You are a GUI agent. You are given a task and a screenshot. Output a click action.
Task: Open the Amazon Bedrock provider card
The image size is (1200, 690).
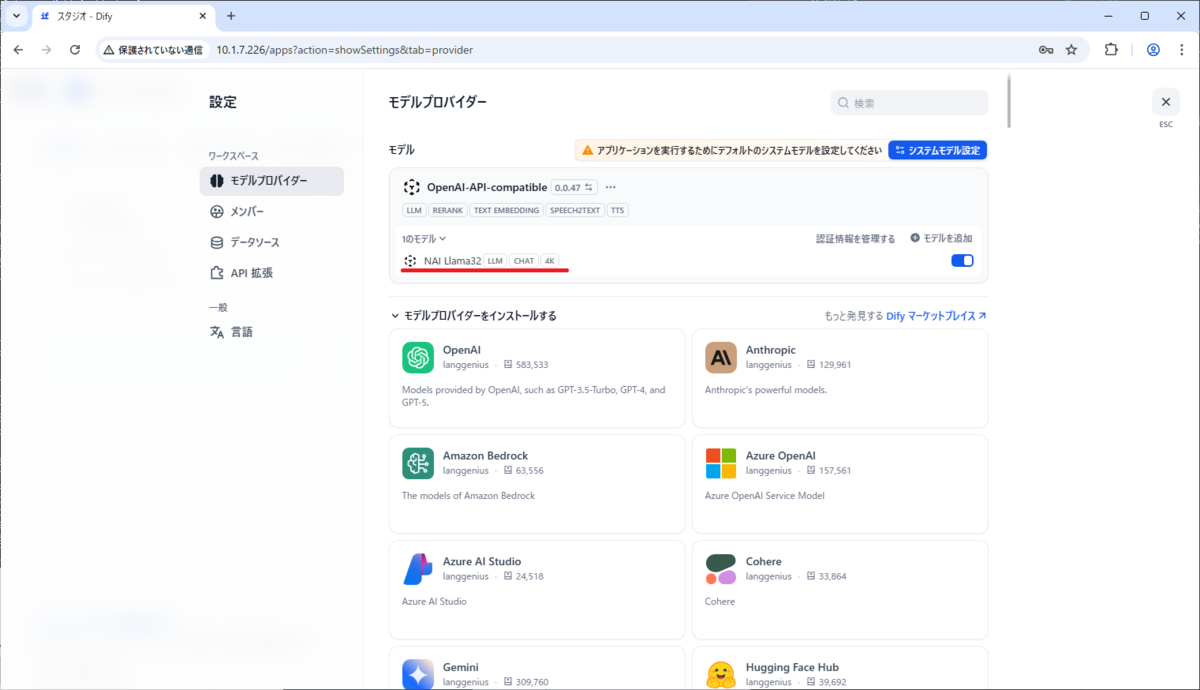537,484
